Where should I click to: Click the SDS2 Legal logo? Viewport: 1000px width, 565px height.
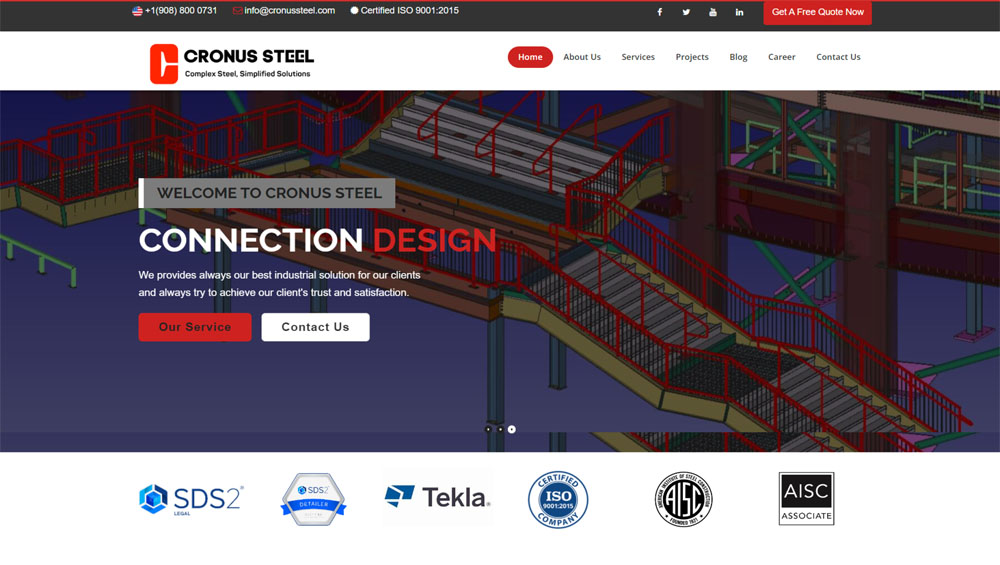(x=191, y=499)
